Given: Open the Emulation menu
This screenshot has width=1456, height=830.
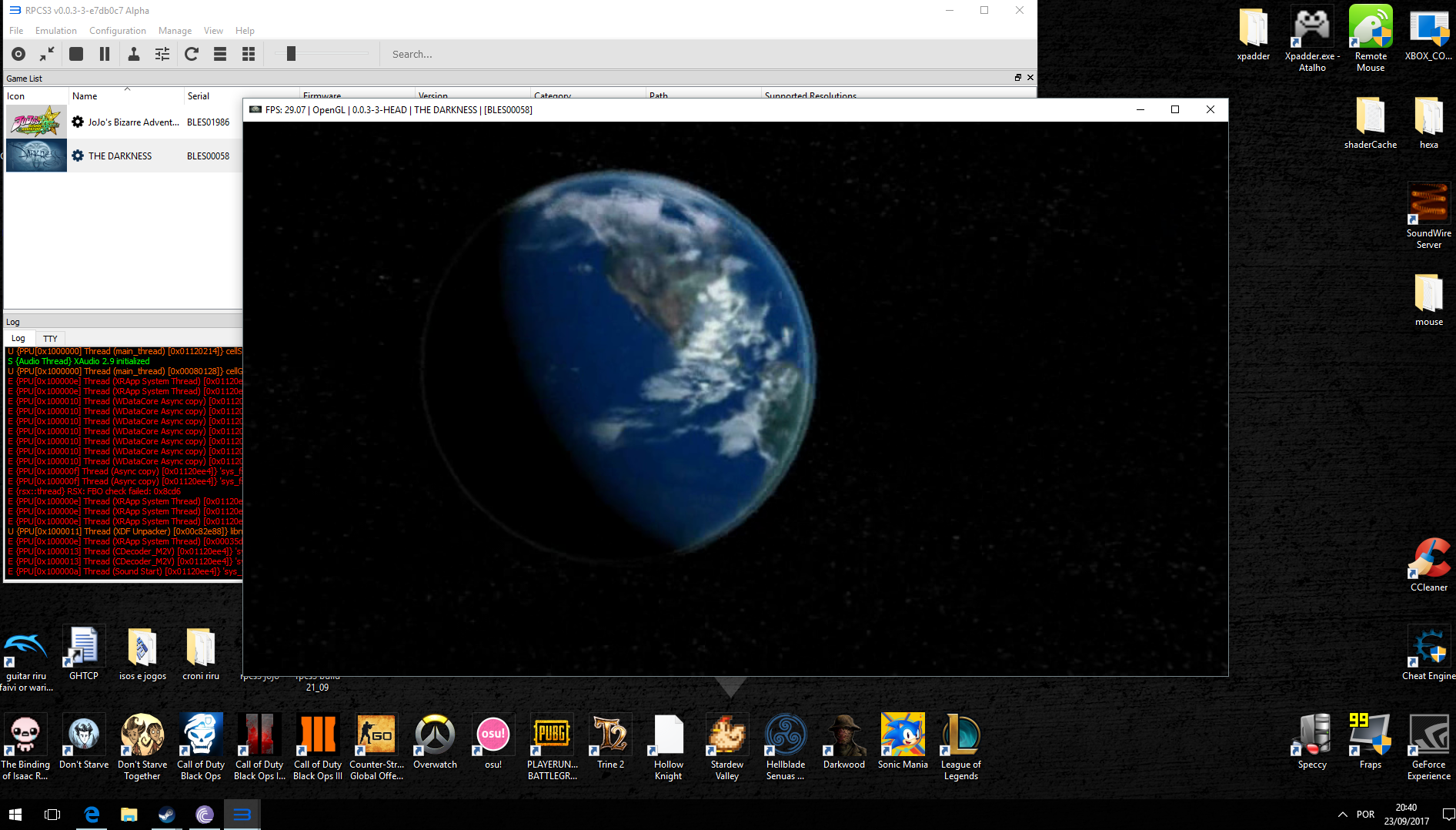Looking at the screenshot, I should pyautogui.click(x=56, y=31).
